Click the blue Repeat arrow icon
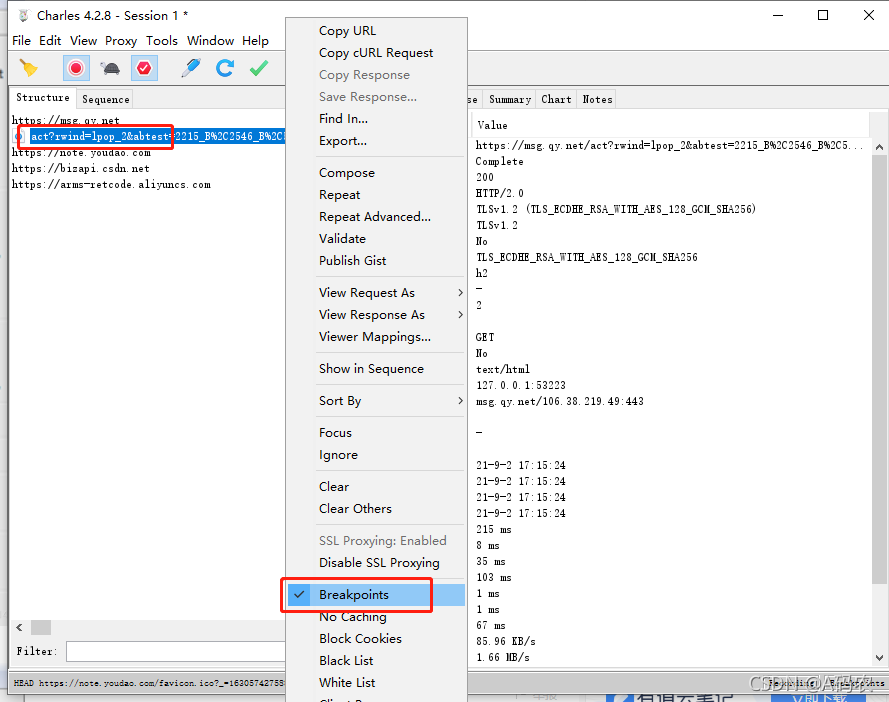This screenshot has height=702, width=889. (225, 69)
